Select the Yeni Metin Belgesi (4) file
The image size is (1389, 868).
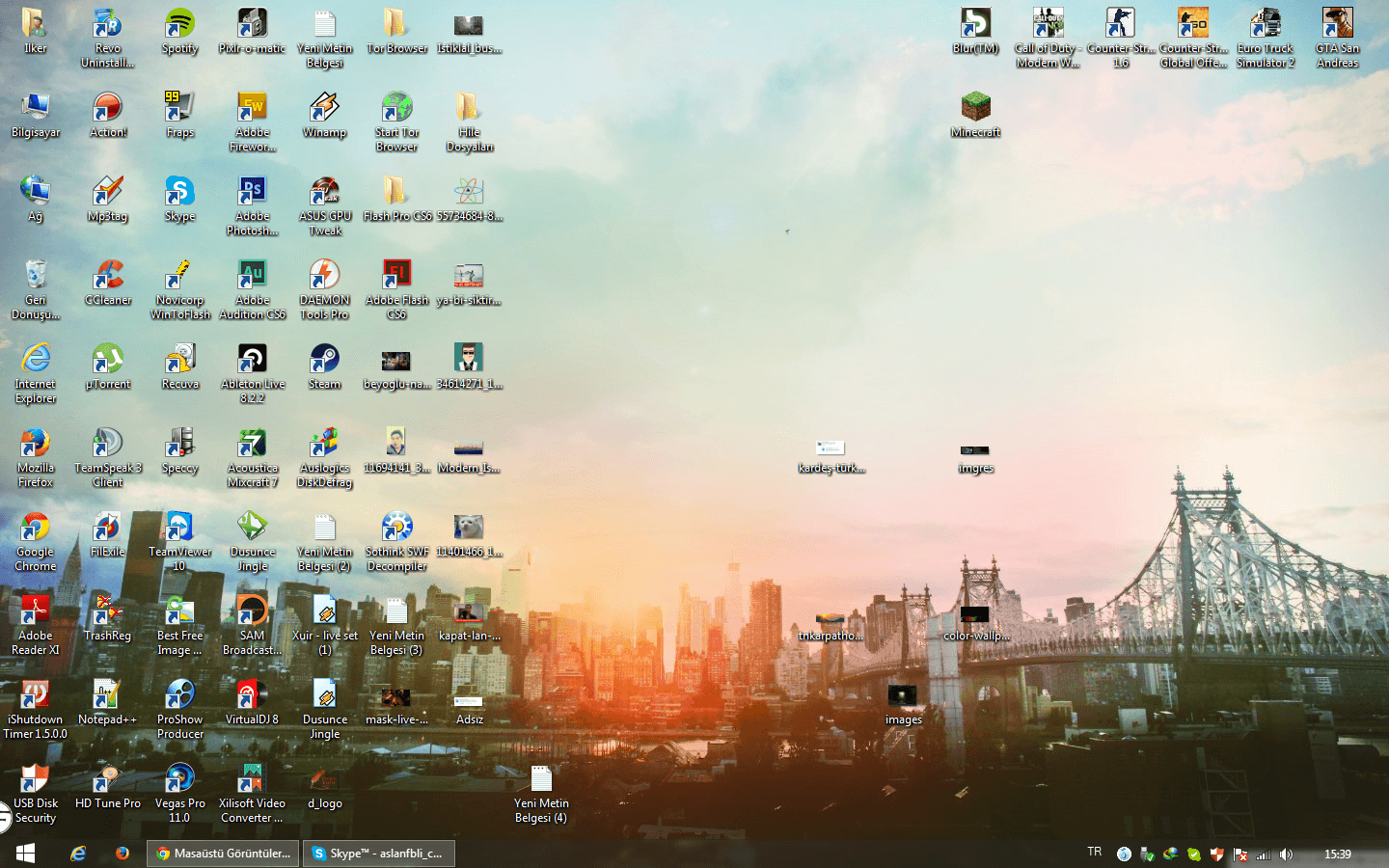tap(541, 794)
